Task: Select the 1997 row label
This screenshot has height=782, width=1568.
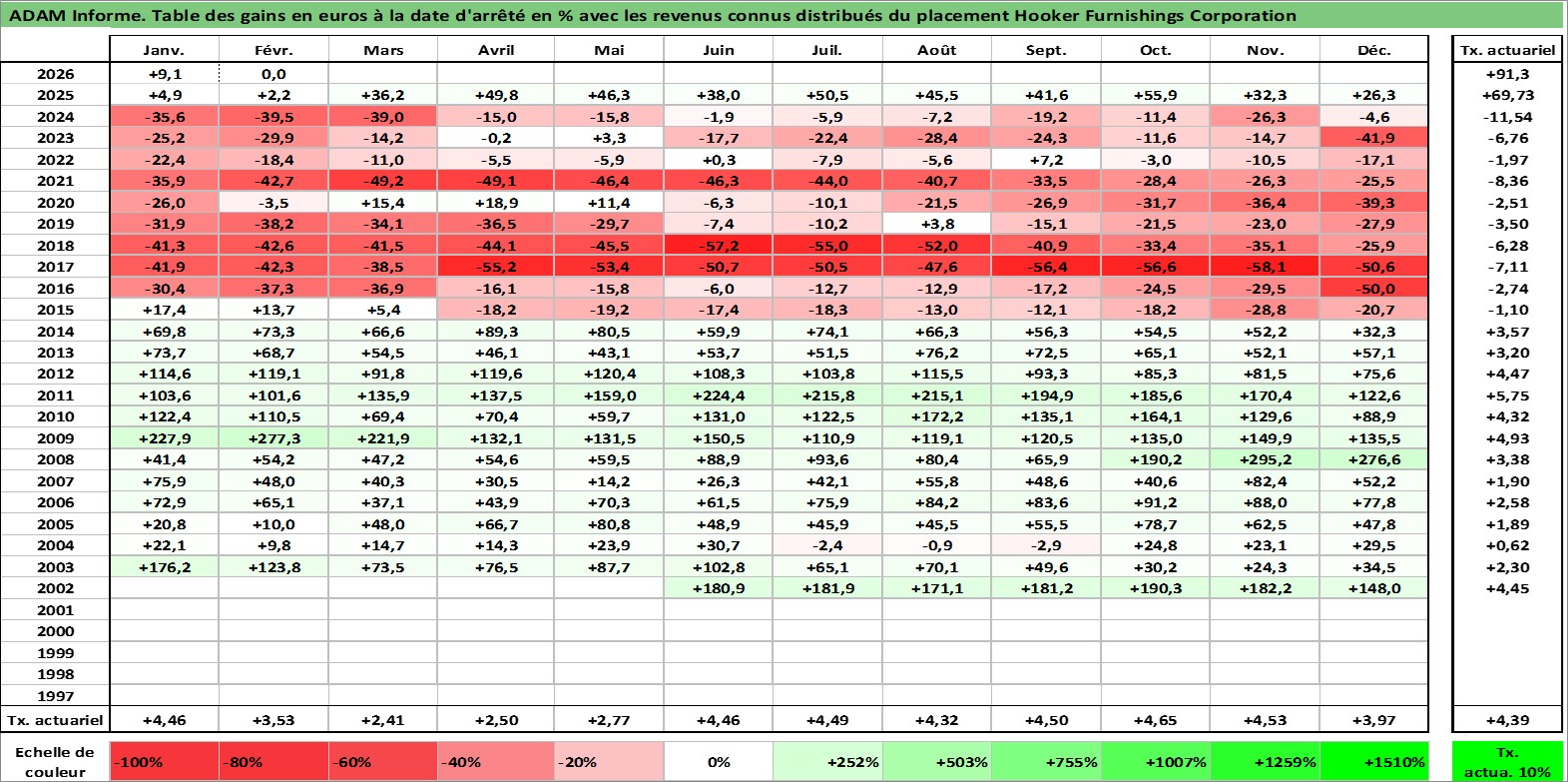Action: tap(55, 696)
